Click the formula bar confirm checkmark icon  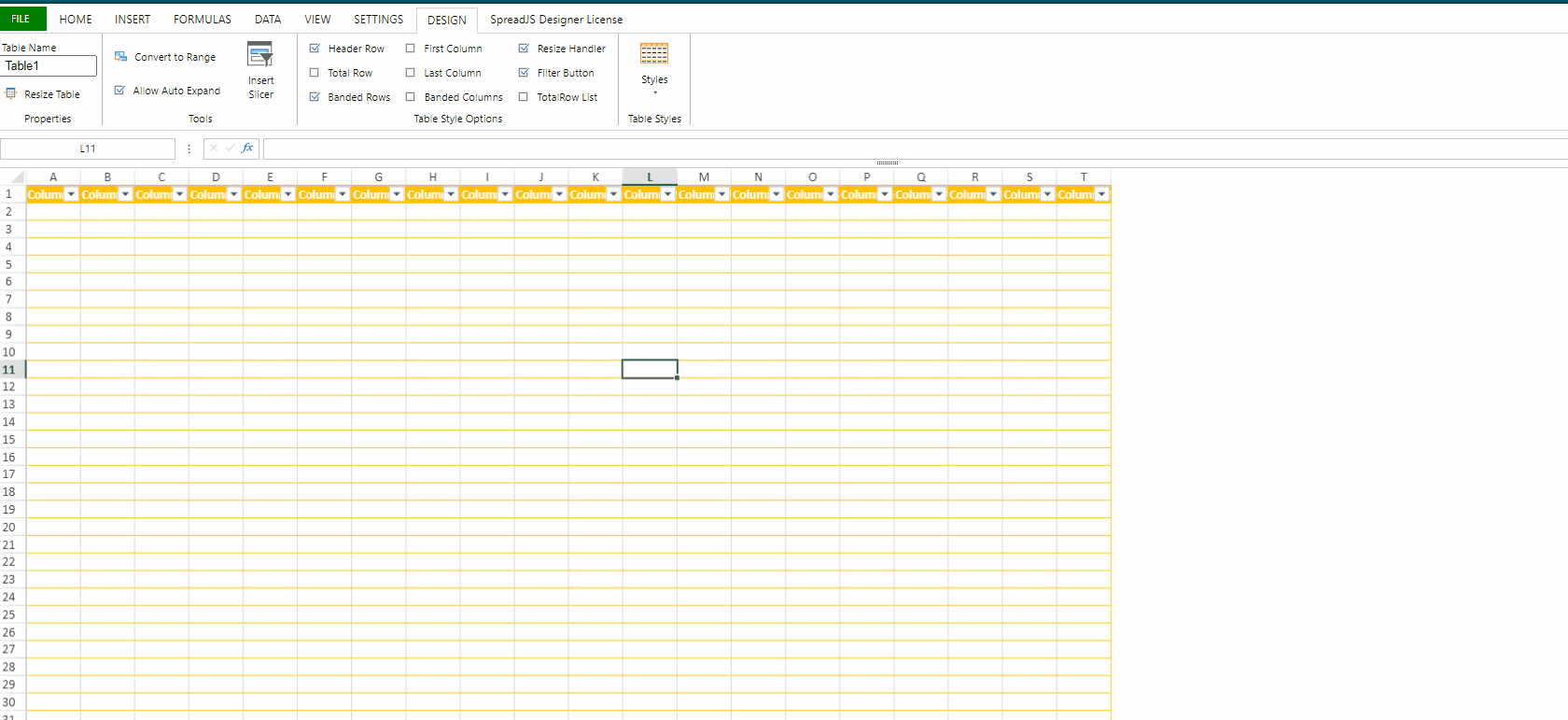230,148
